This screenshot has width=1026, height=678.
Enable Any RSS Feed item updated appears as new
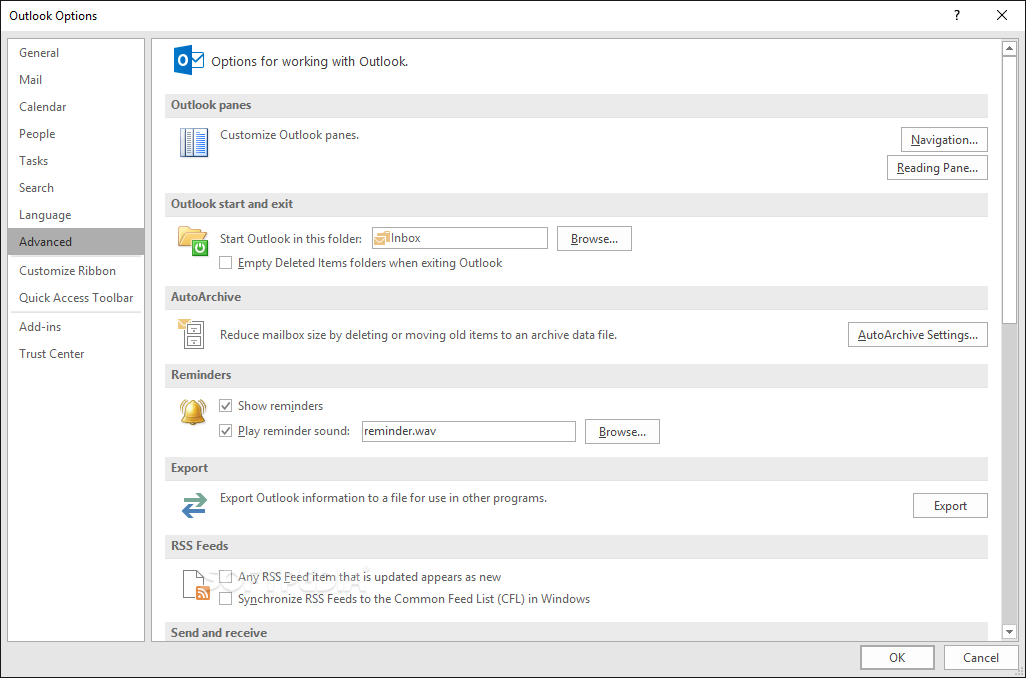pyautogui.click(x=226, y=577)
